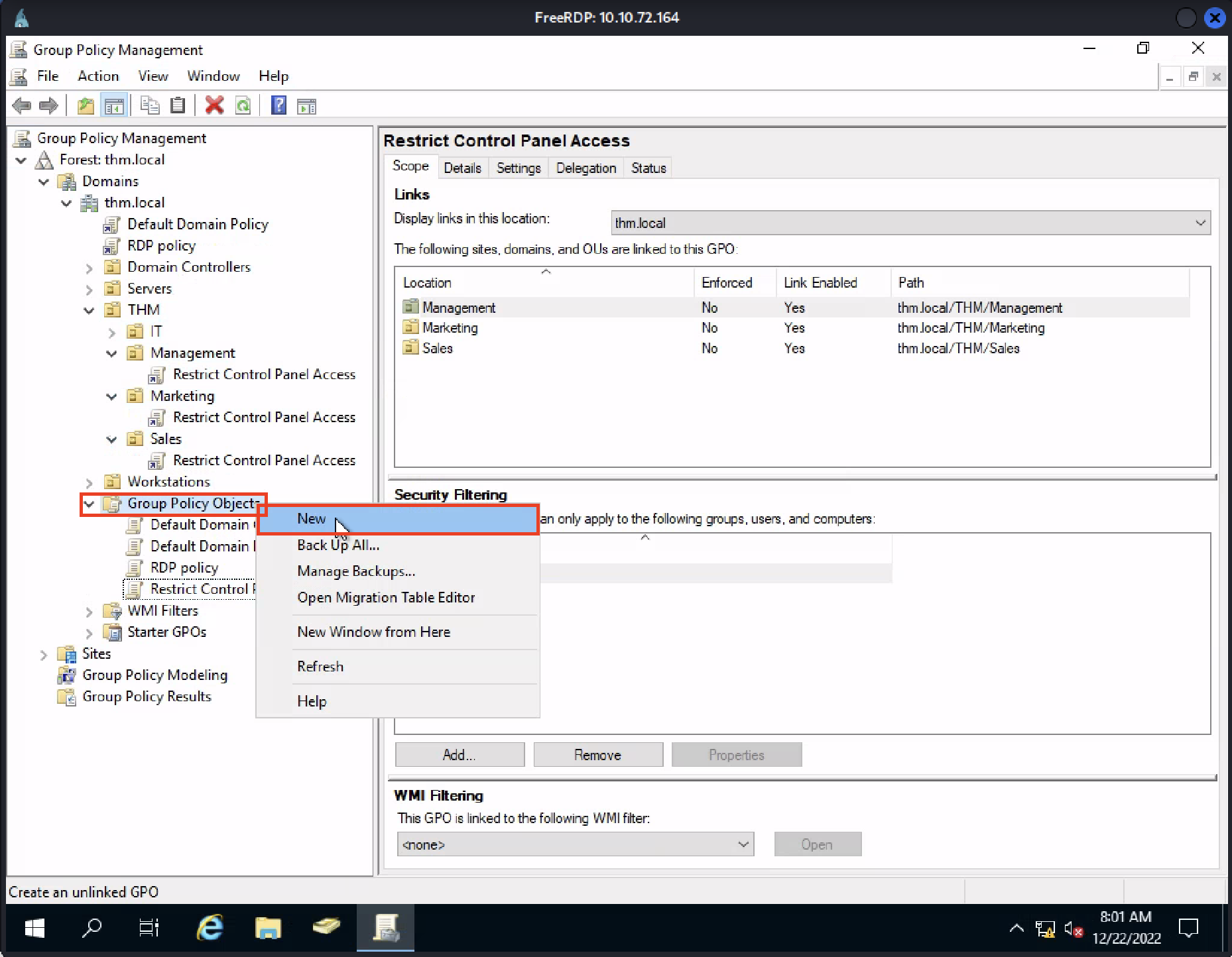Image resolution: width=1232 pixels, height=957 pixels.
Task: Sort by the Enforced column header
Action: [735, 283]
